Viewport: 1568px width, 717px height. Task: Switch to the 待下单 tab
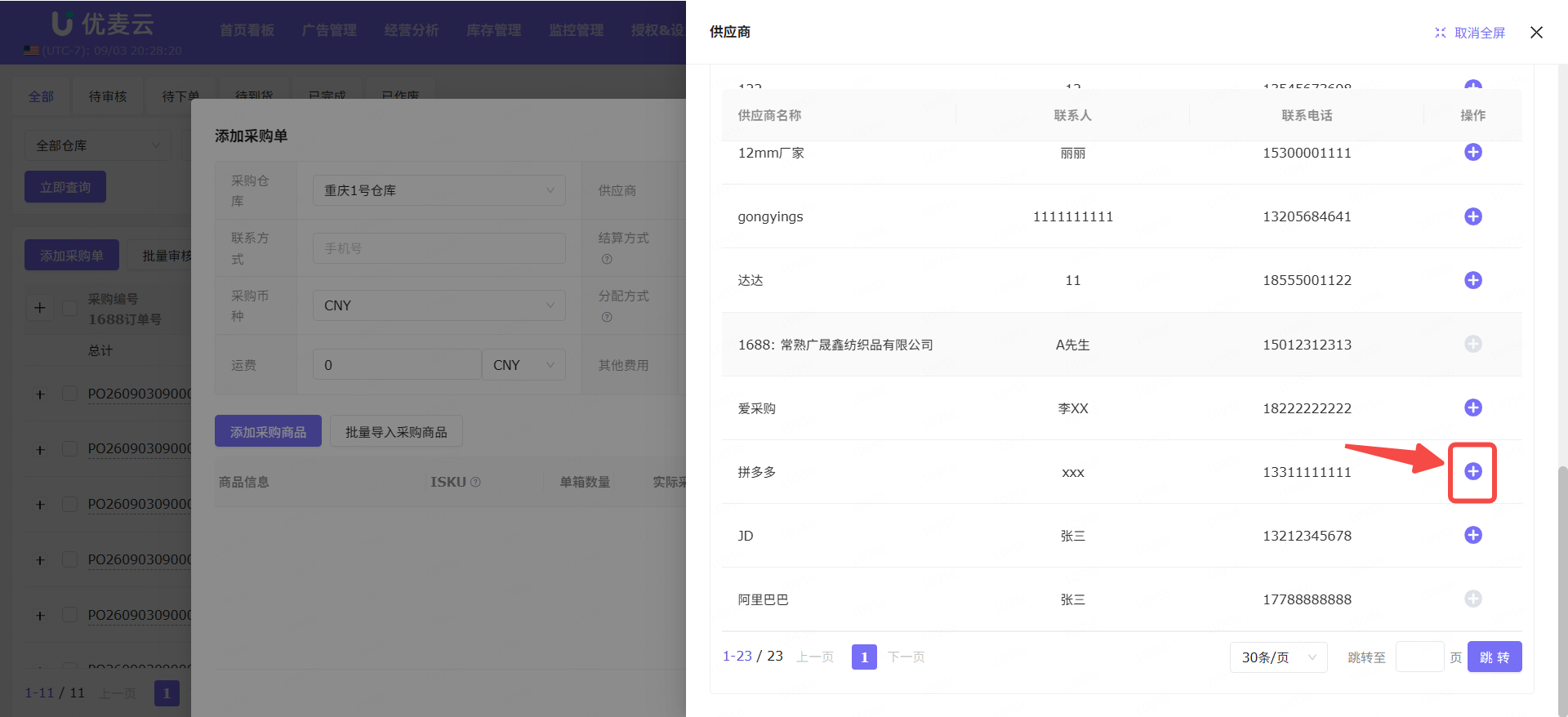click(180, 96)
